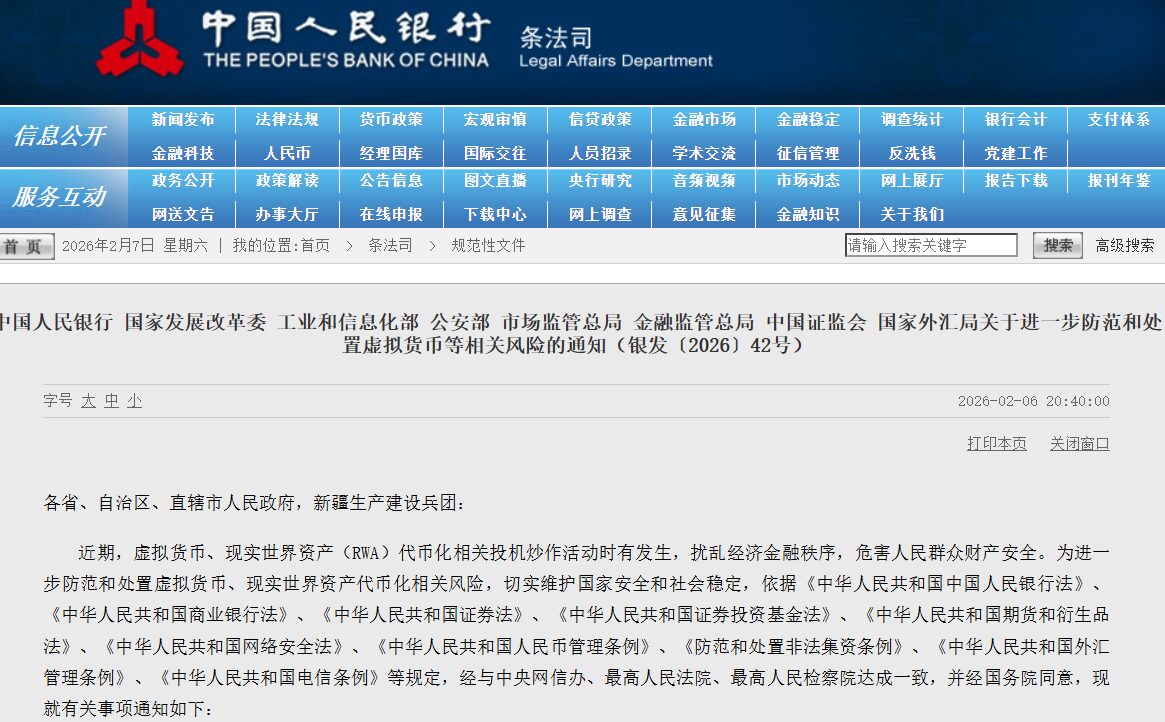Screen dimensions: 1165x722
Task: Click the 关闭窗口 close window link
Action: tap(1079, 444)
